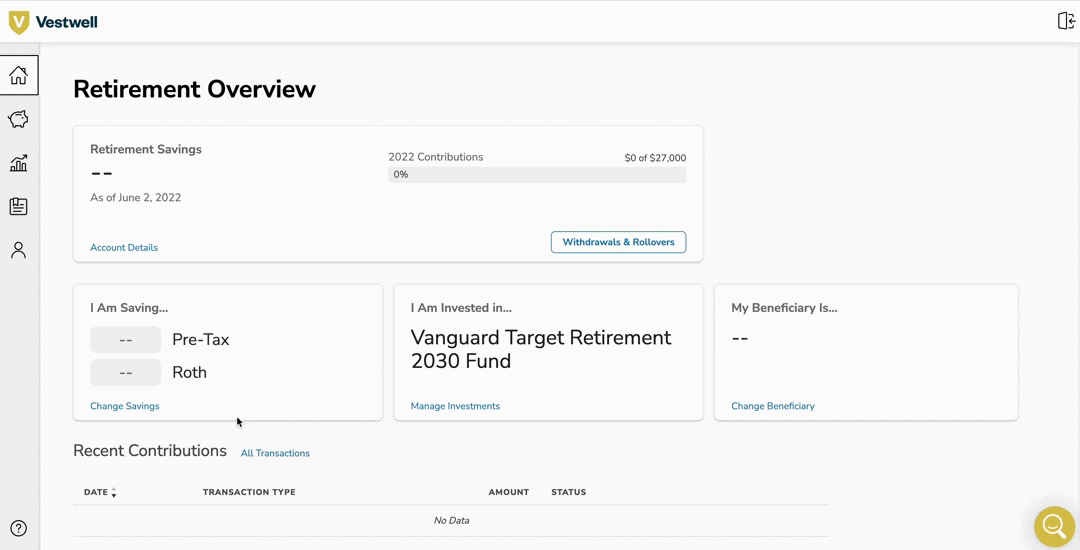Click the Change Beneficiary link
The width and height of the screenshot is (1080, 550).
pos(773,406)
